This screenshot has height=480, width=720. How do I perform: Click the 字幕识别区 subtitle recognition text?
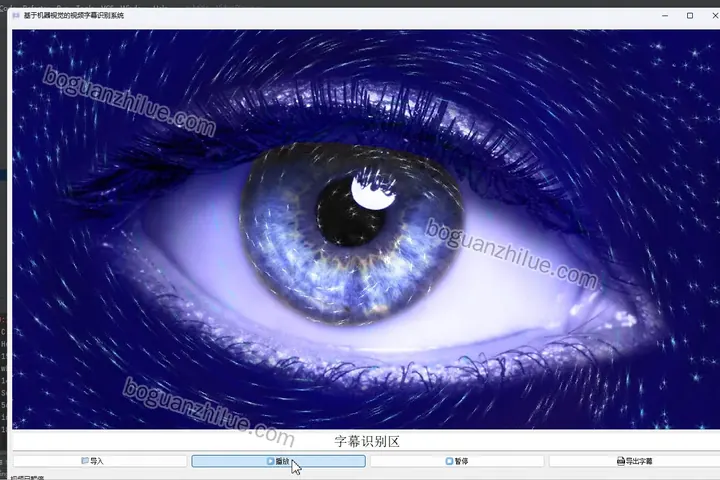(x=367, y=441)
